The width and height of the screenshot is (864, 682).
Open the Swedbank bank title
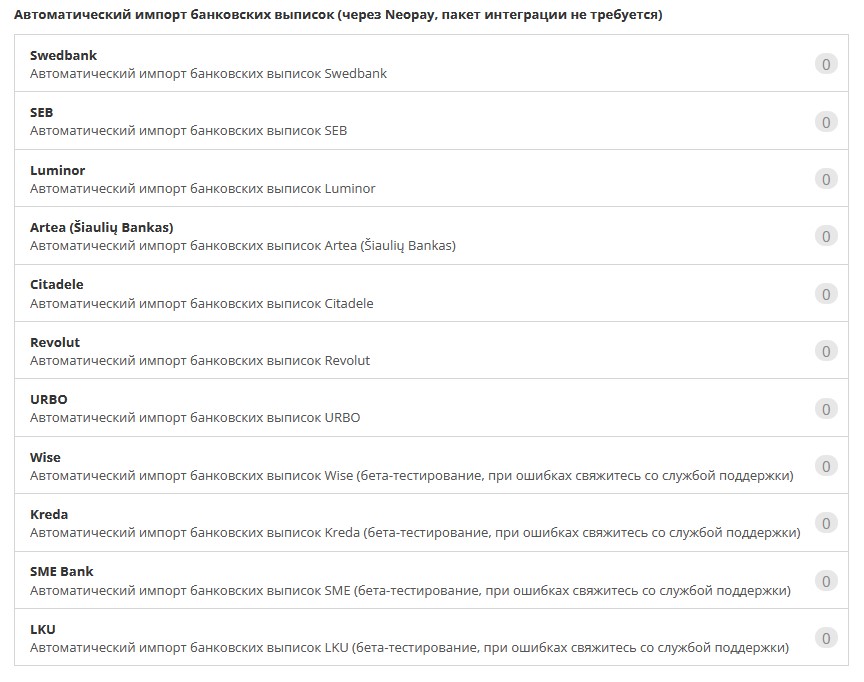pos(64,56)
